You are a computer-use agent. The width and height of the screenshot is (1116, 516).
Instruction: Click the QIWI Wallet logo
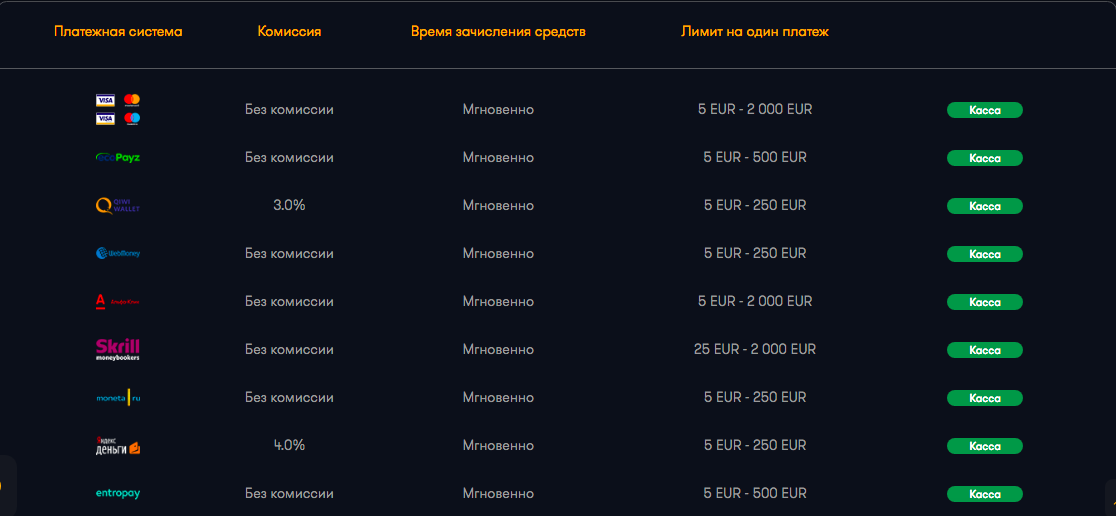click(x=118, y=206)
